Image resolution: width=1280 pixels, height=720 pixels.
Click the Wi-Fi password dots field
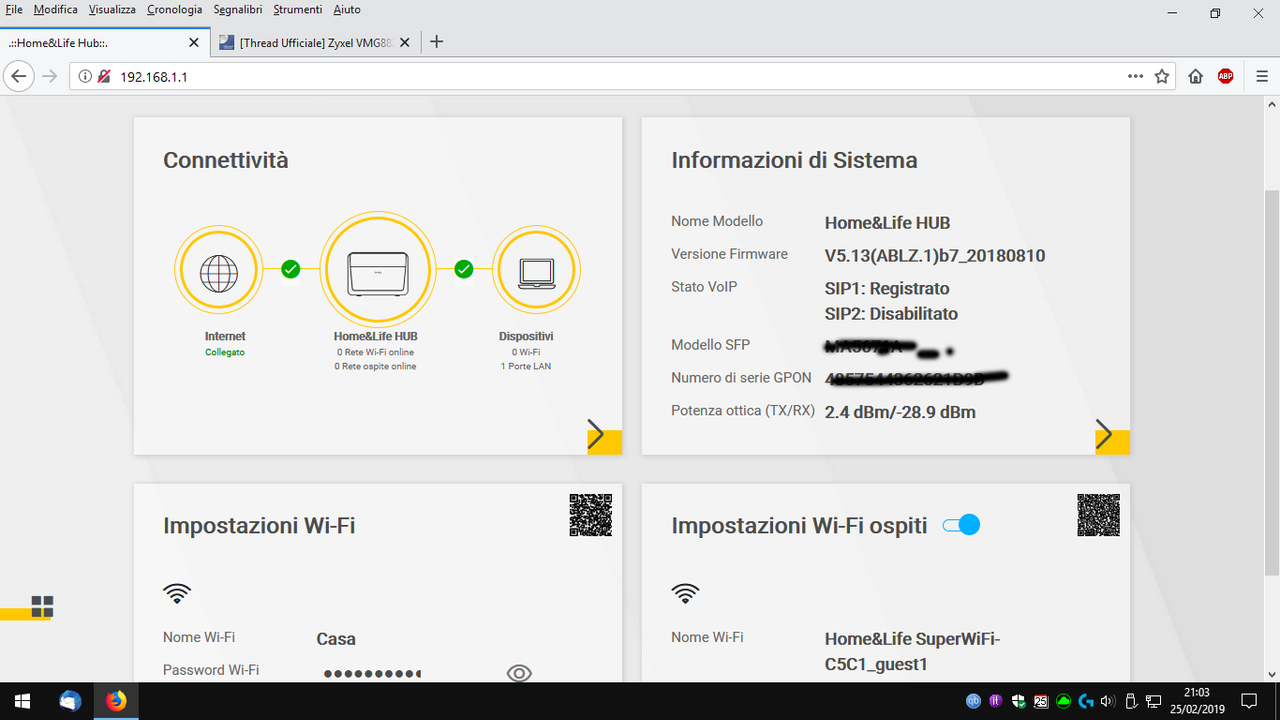[x=372, y=673]
